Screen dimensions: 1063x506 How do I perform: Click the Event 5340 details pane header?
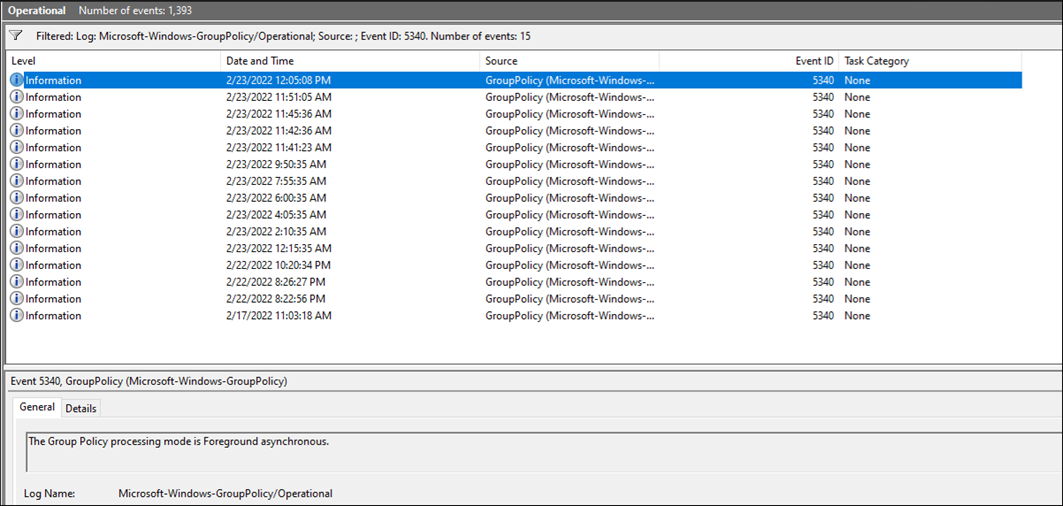tap(149, 382)
